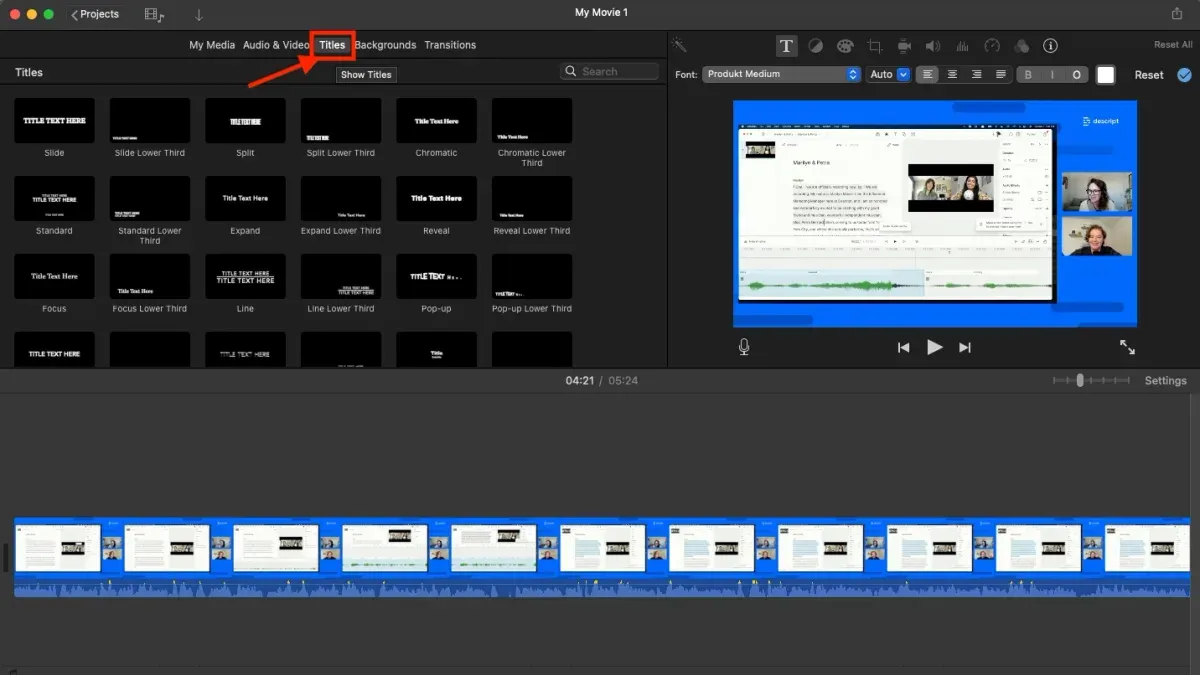Click the Reset button beside the color well
Screen dimensions: 1200x675
[1149, 75]
